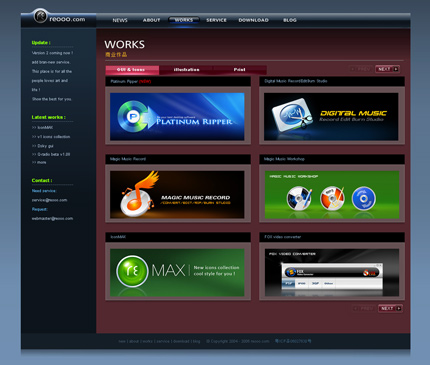The image size is (430, 365).
Task: Click the bottom NEXT button
Action: point(390,308)
